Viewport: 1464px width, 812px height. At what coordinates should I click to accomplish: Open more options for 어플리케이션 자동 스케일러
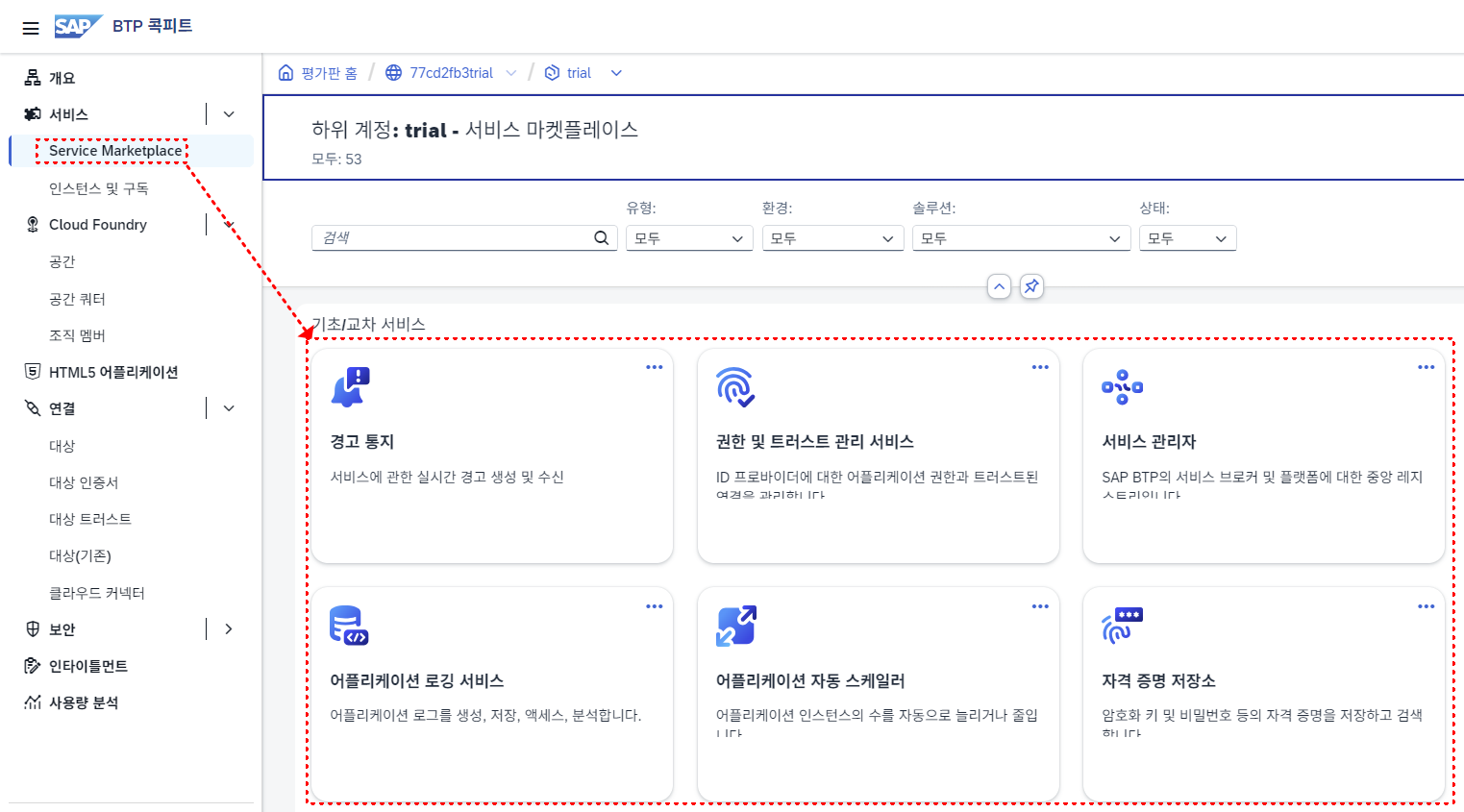[x=1040, y=606]
